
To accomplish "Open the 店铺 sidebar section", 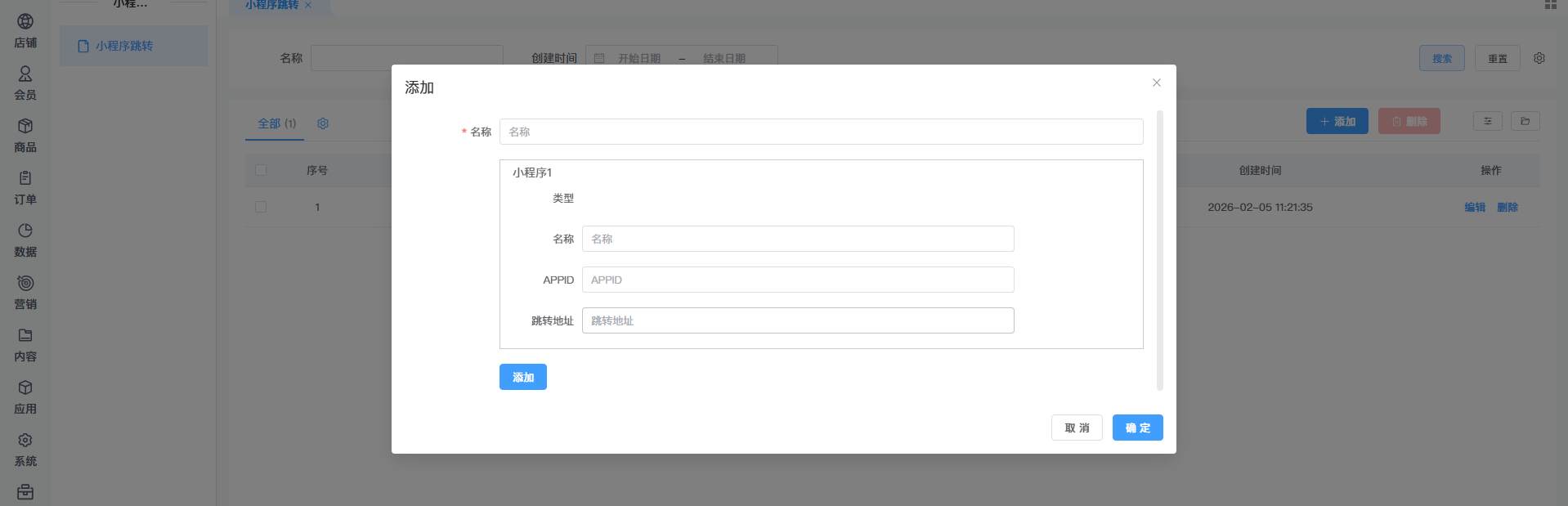I will tap(25, 31).
